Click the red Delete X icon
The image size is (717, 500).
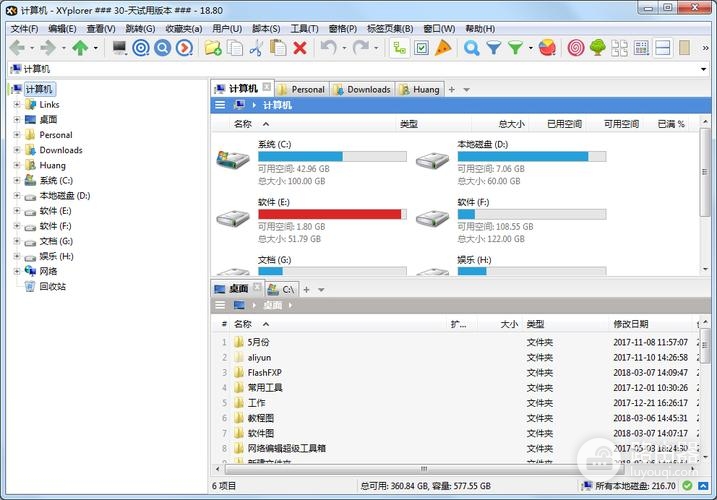tap(299, 48)
